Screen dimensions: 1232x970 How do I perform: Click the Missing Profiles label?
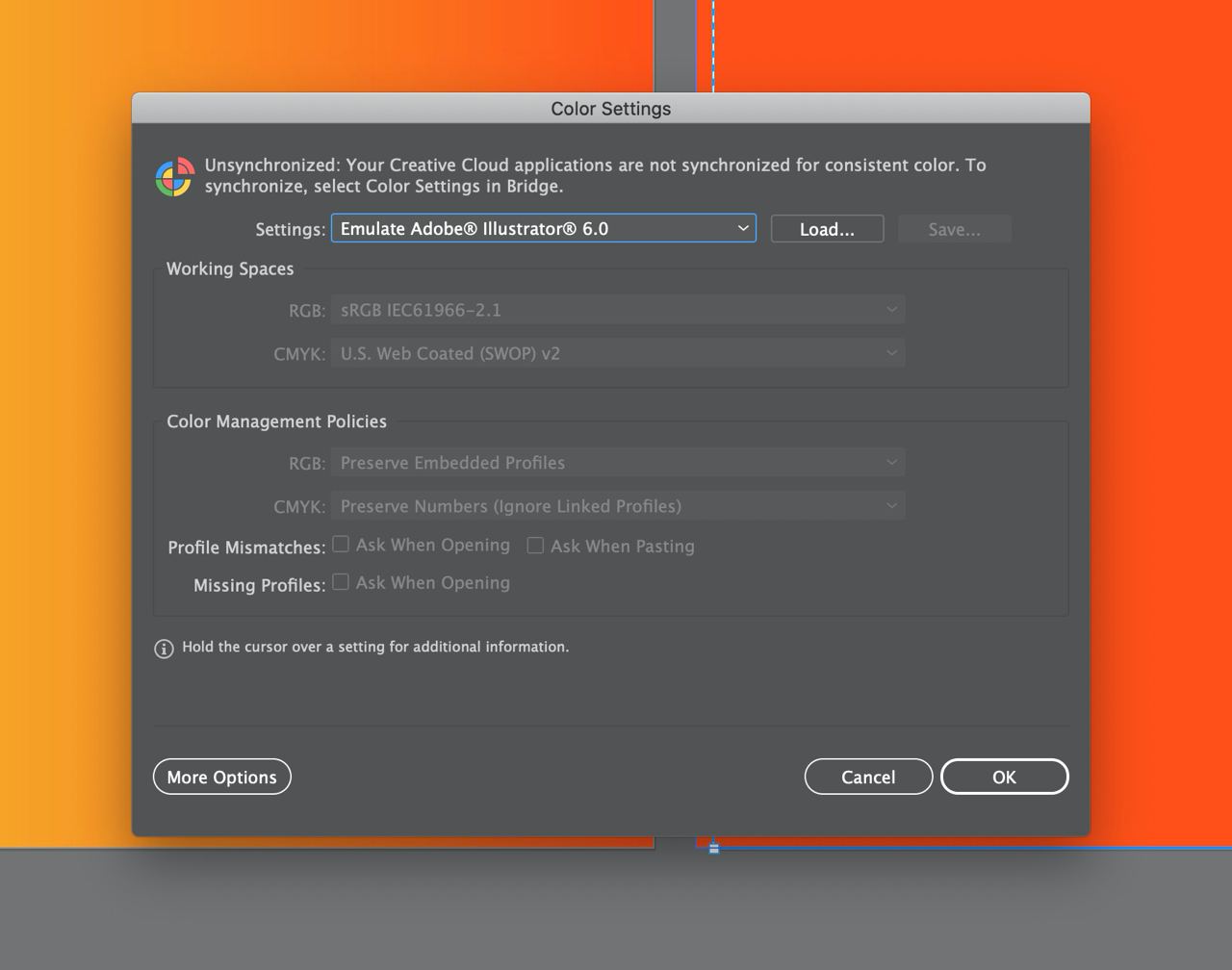tap(260, 586)
